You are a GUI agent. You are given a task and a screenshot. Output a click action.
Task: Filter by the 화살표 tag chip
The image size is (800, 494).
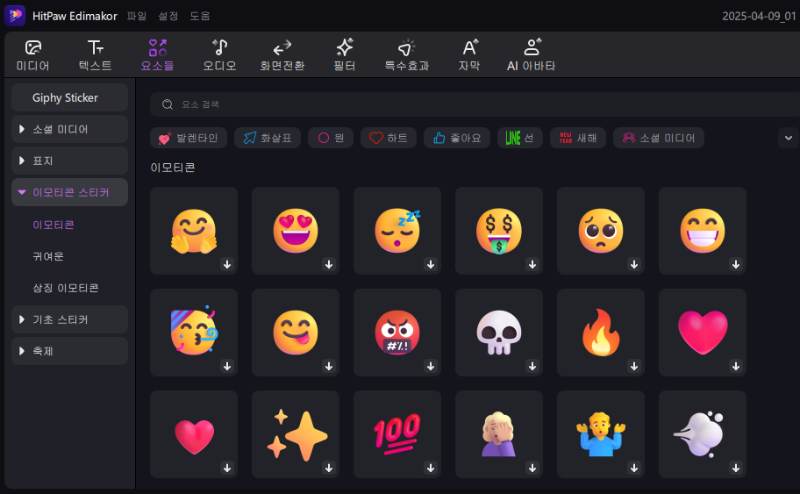point(267,138)
